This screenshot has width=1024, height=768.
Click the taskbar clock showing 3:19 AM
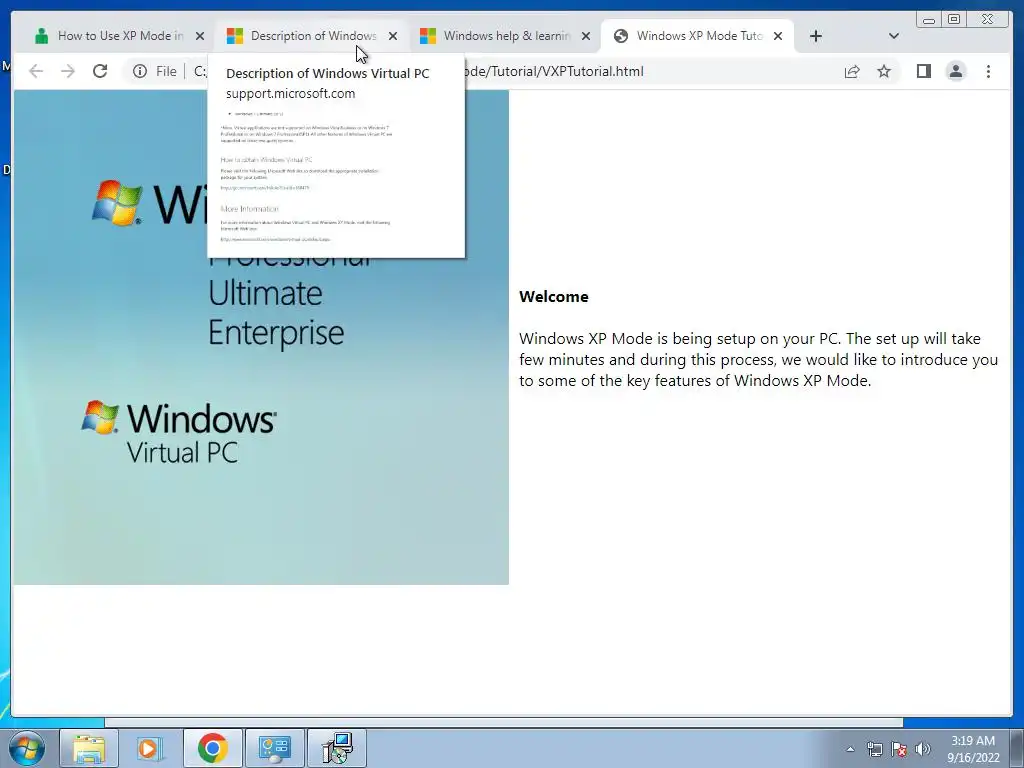pos(973,749)
